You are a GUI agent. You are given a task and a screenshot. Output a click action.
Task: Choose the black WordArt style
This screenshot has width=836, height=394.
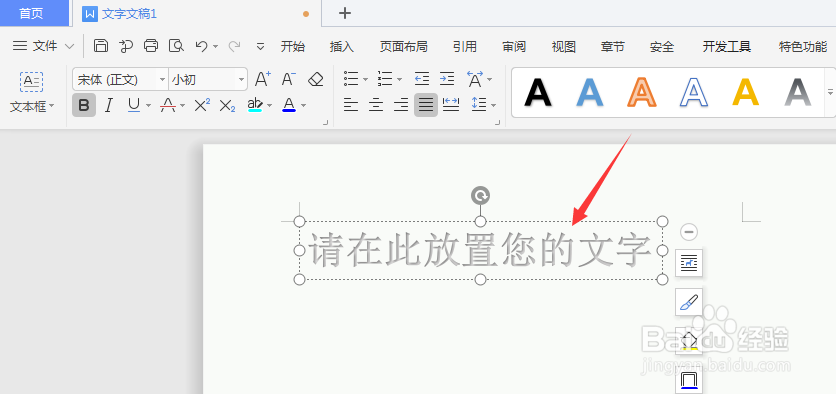pos(538,92)
